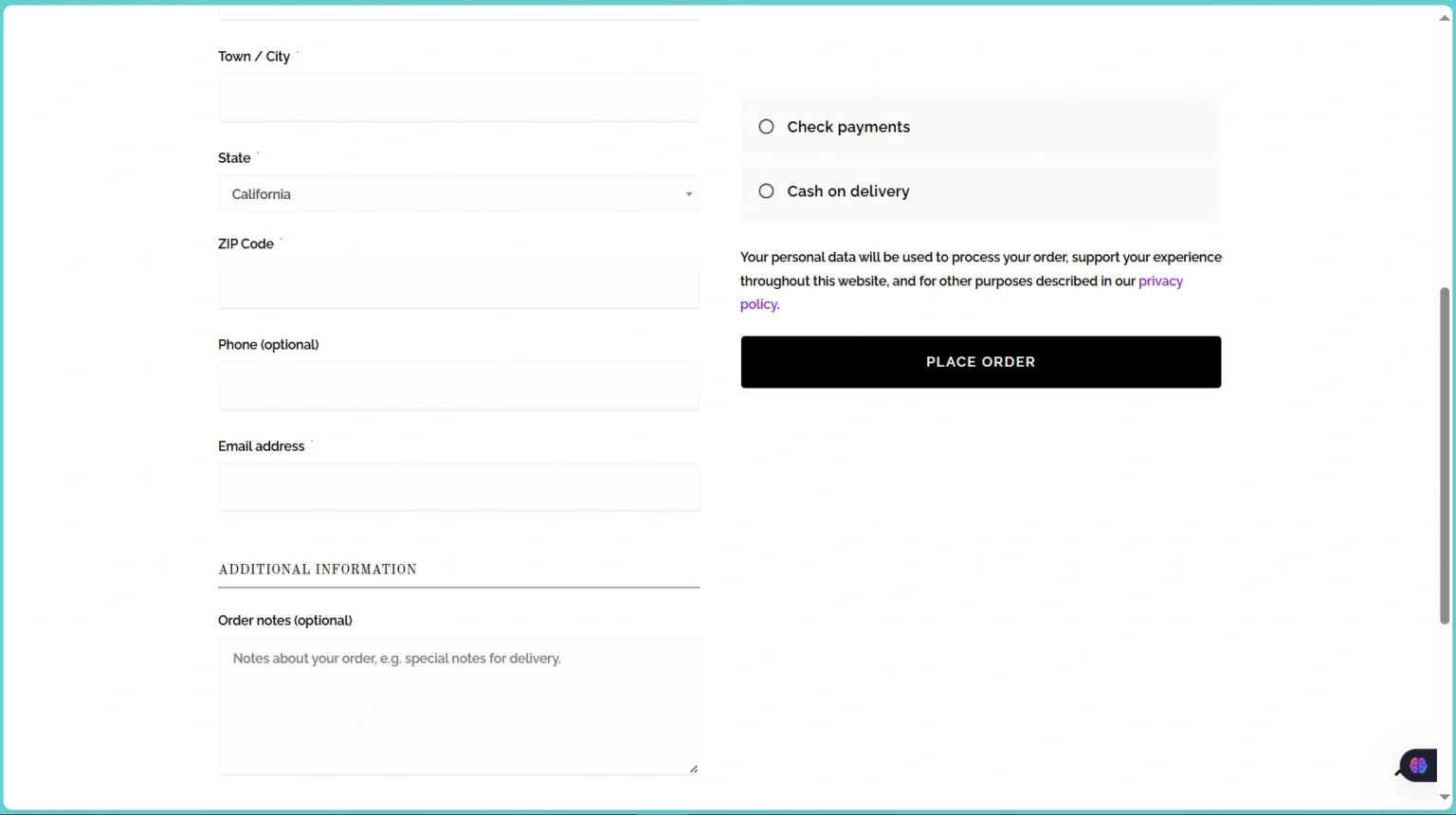
Task: Focus the ZIP Code text box
Action: tap(458, 284)
